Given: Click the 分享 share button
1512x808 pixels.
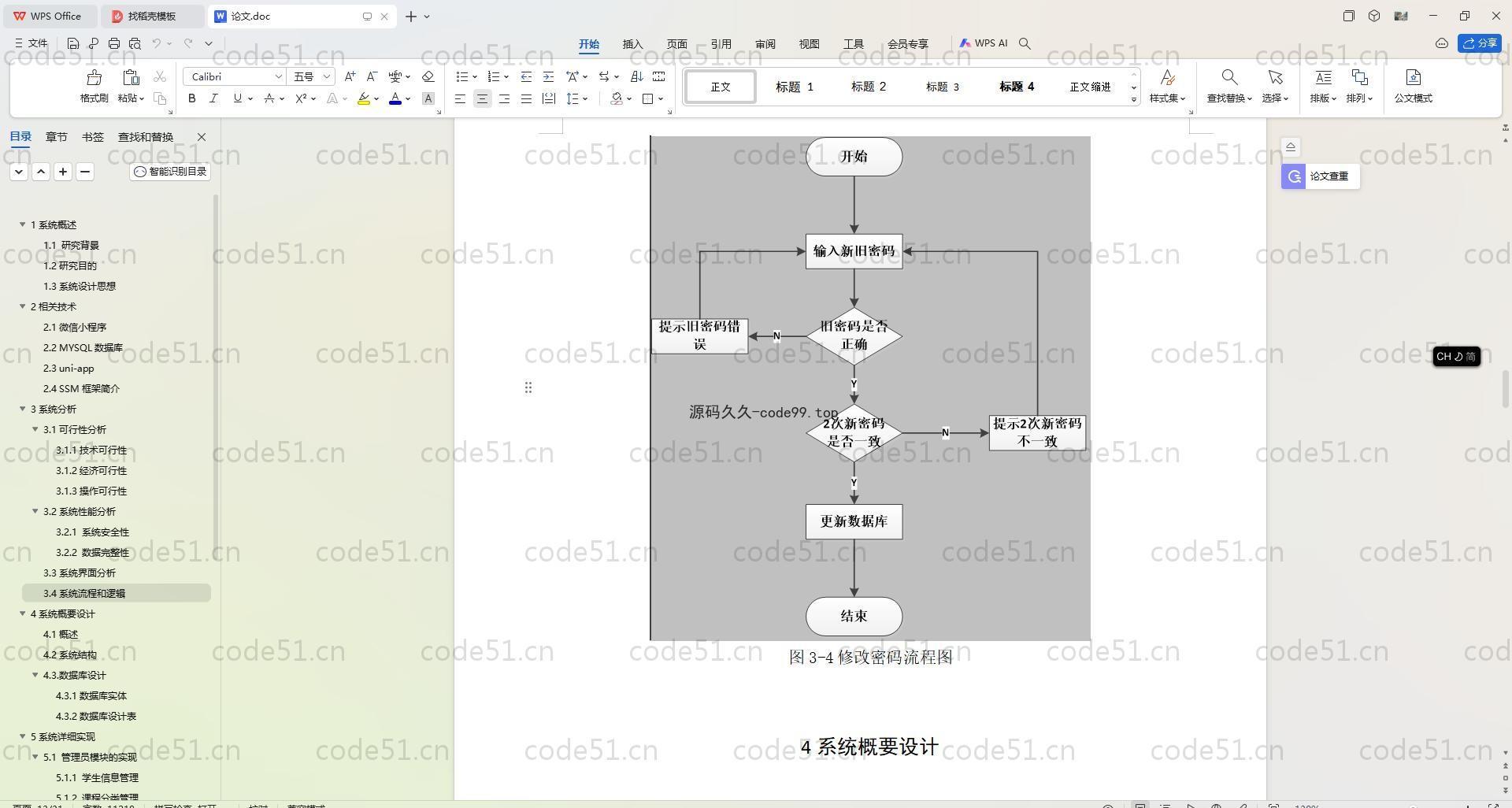Looking at the screenshot, I should click(x=1480, y=43).
